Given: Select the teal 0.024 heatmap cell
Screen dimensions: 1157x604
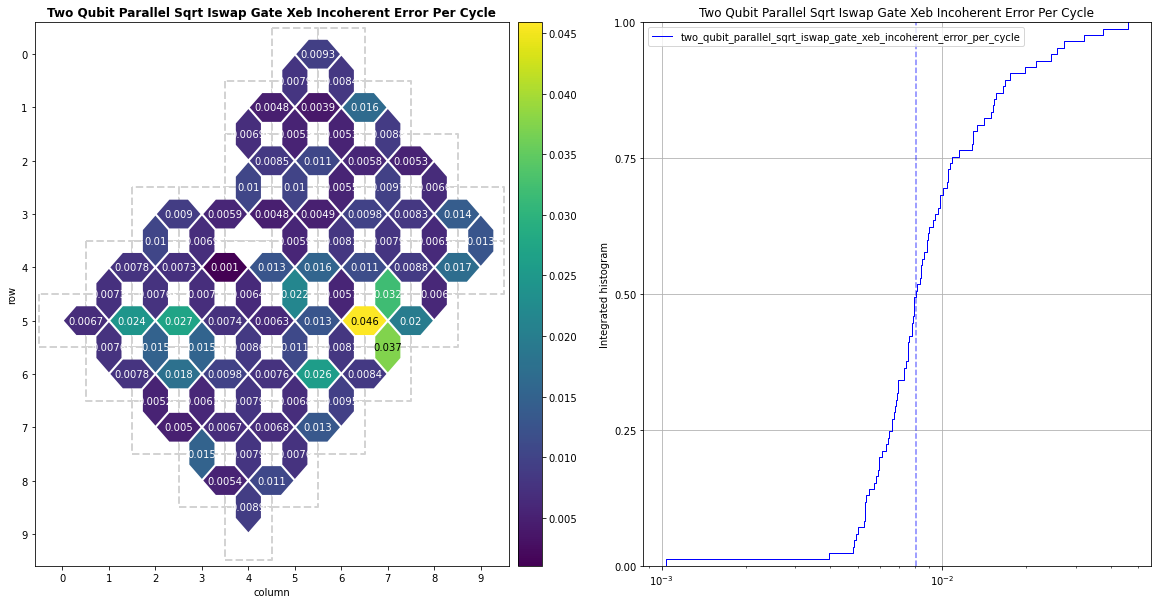Looking at the screenshot, I should coord(132,321).
